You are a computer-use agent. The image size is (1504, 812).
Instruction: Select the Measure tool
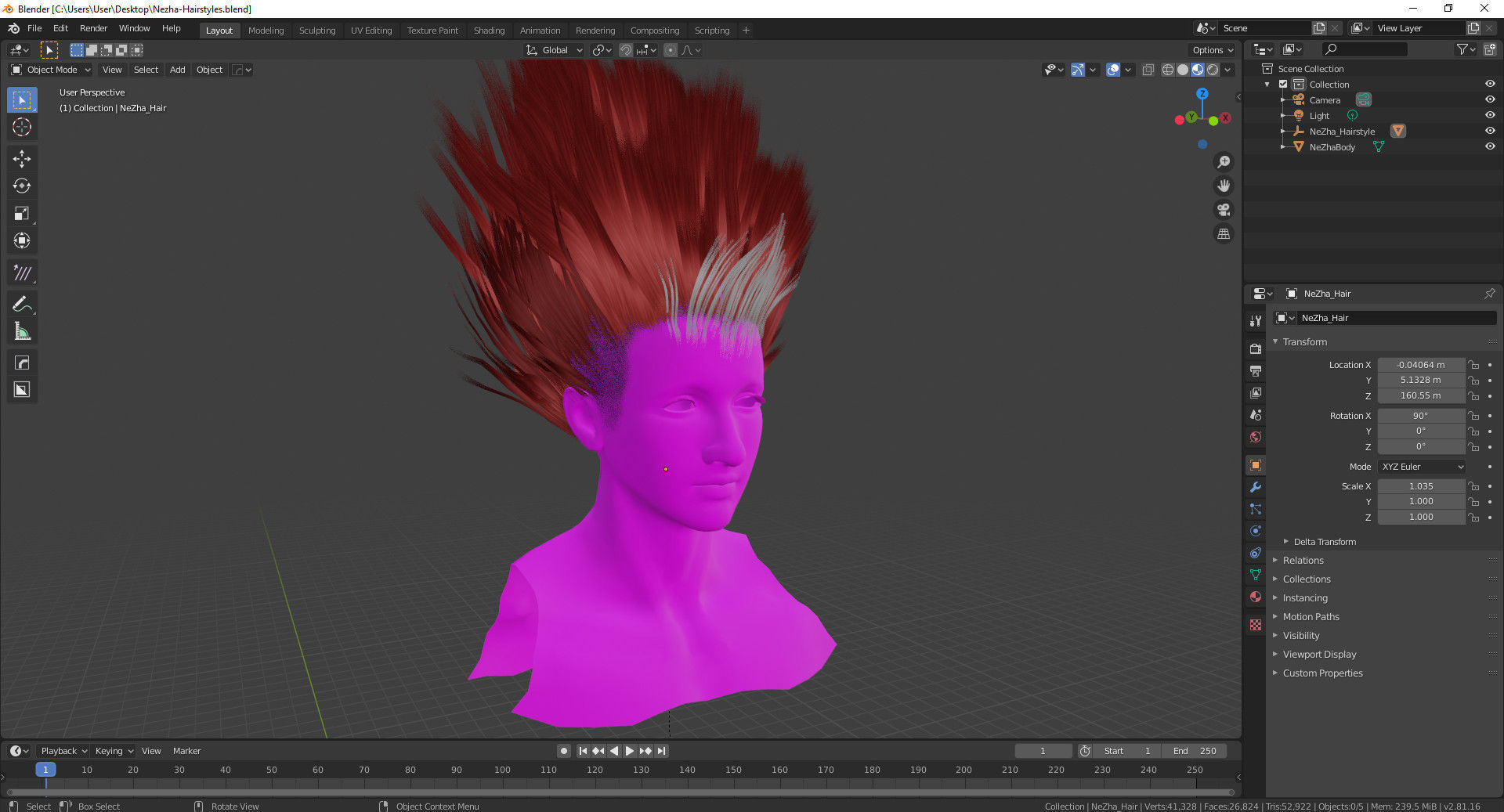22,331
